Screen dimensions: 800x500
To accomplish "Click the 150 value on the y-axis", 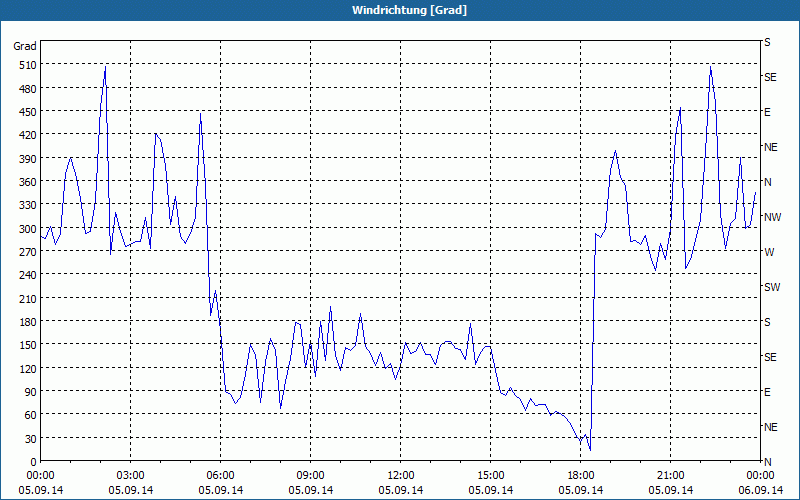I will click(28, 345).
